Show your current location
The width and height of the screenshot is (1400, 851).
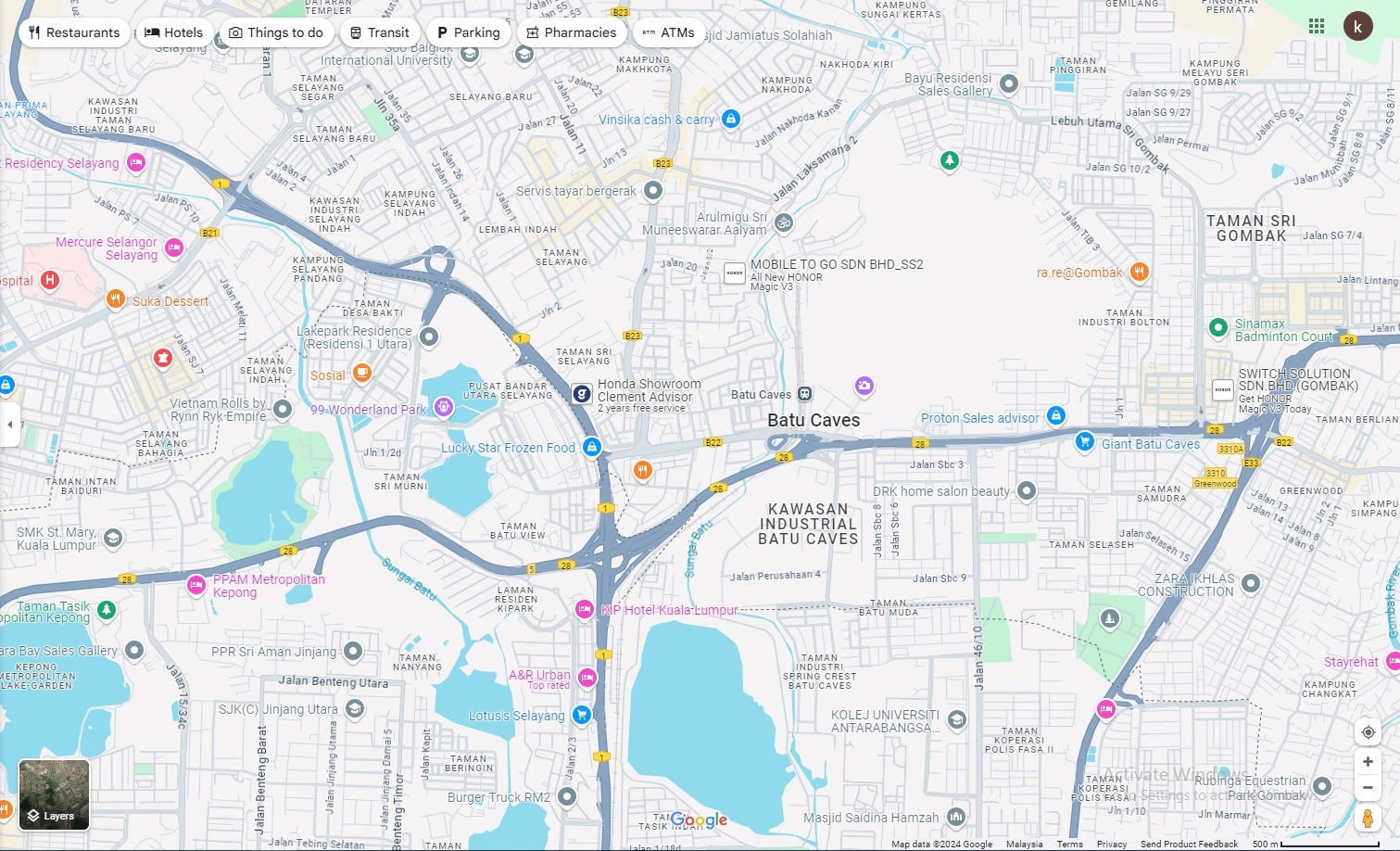(1368, 732)
